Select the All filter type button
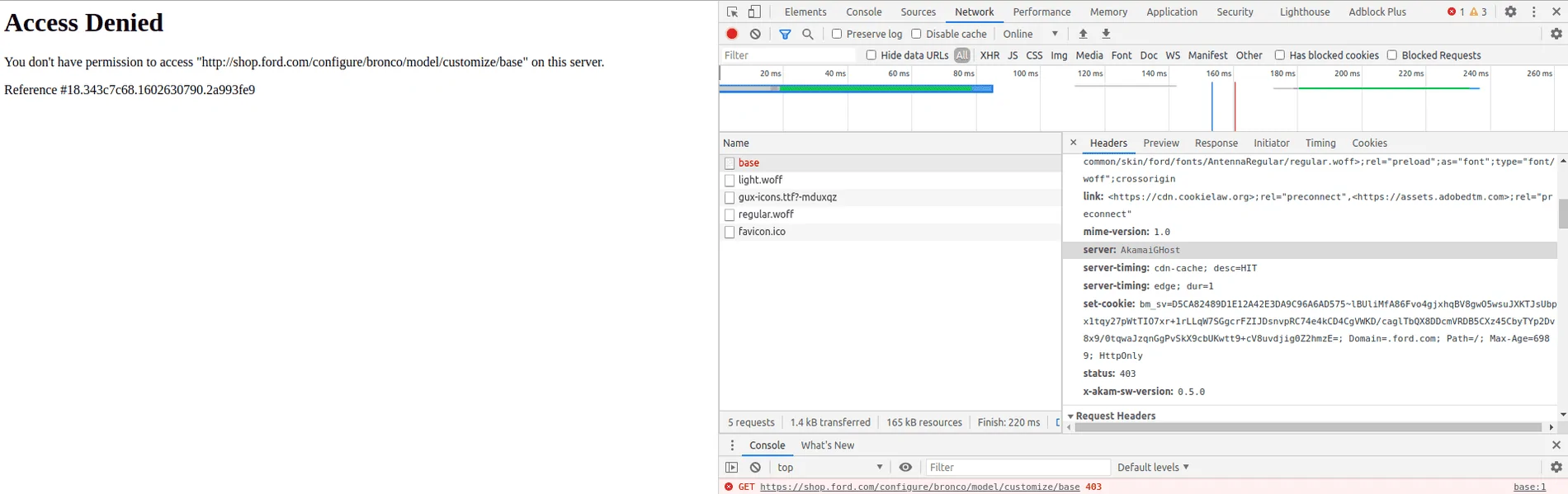The width and height of the screenshot is (1568, 494). (961, 55)
